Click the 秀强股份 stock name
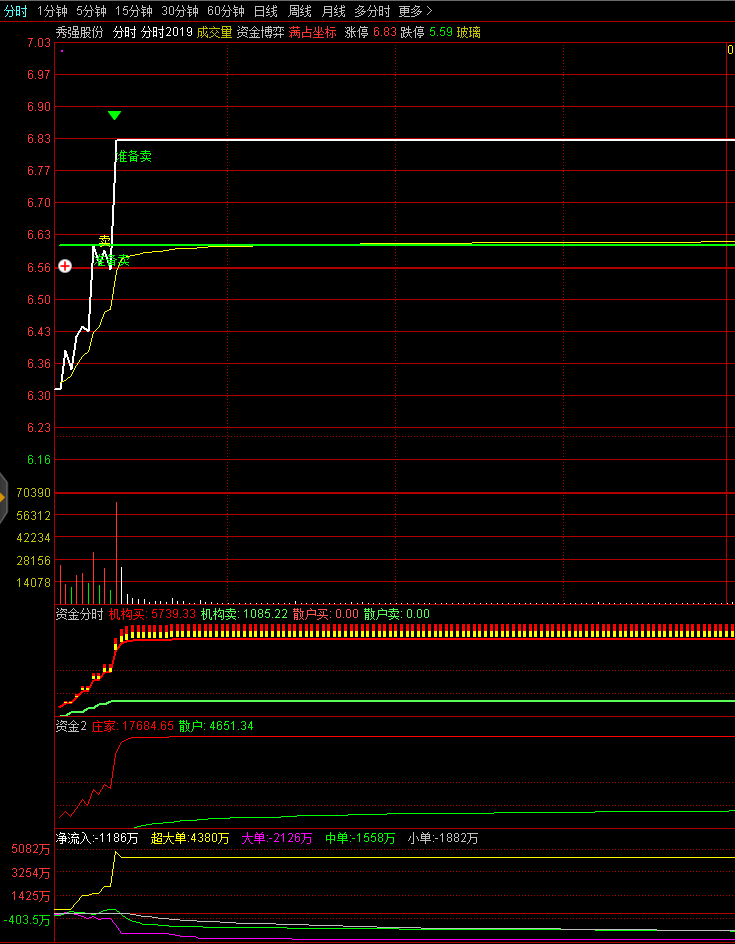The image size is (735, 944). pos(80,32)
